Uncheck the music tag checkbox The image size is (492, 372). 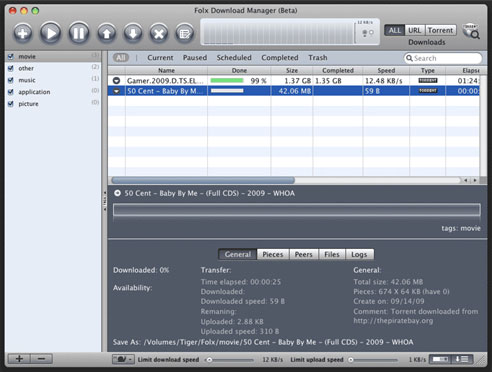coord(11,80)
